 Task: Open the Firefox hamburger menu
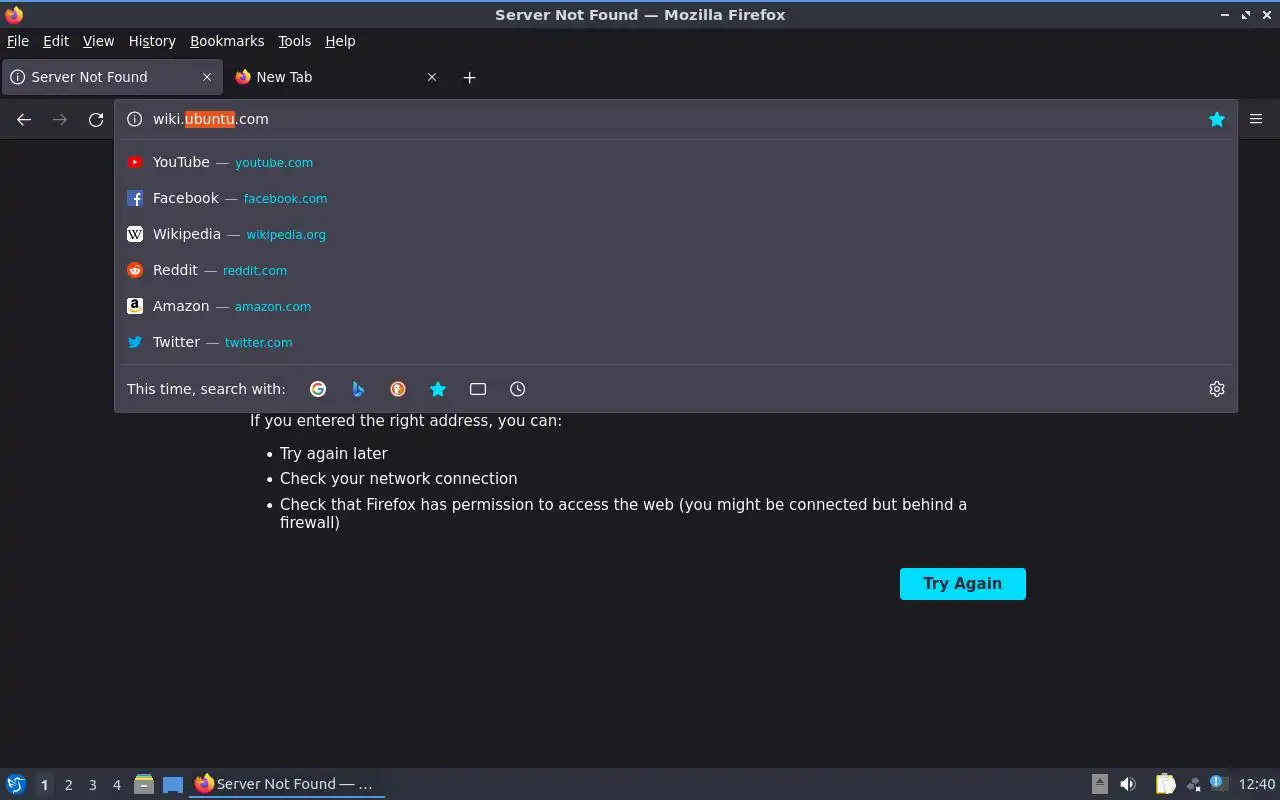pyautogui.click(x=1256, y=119)
